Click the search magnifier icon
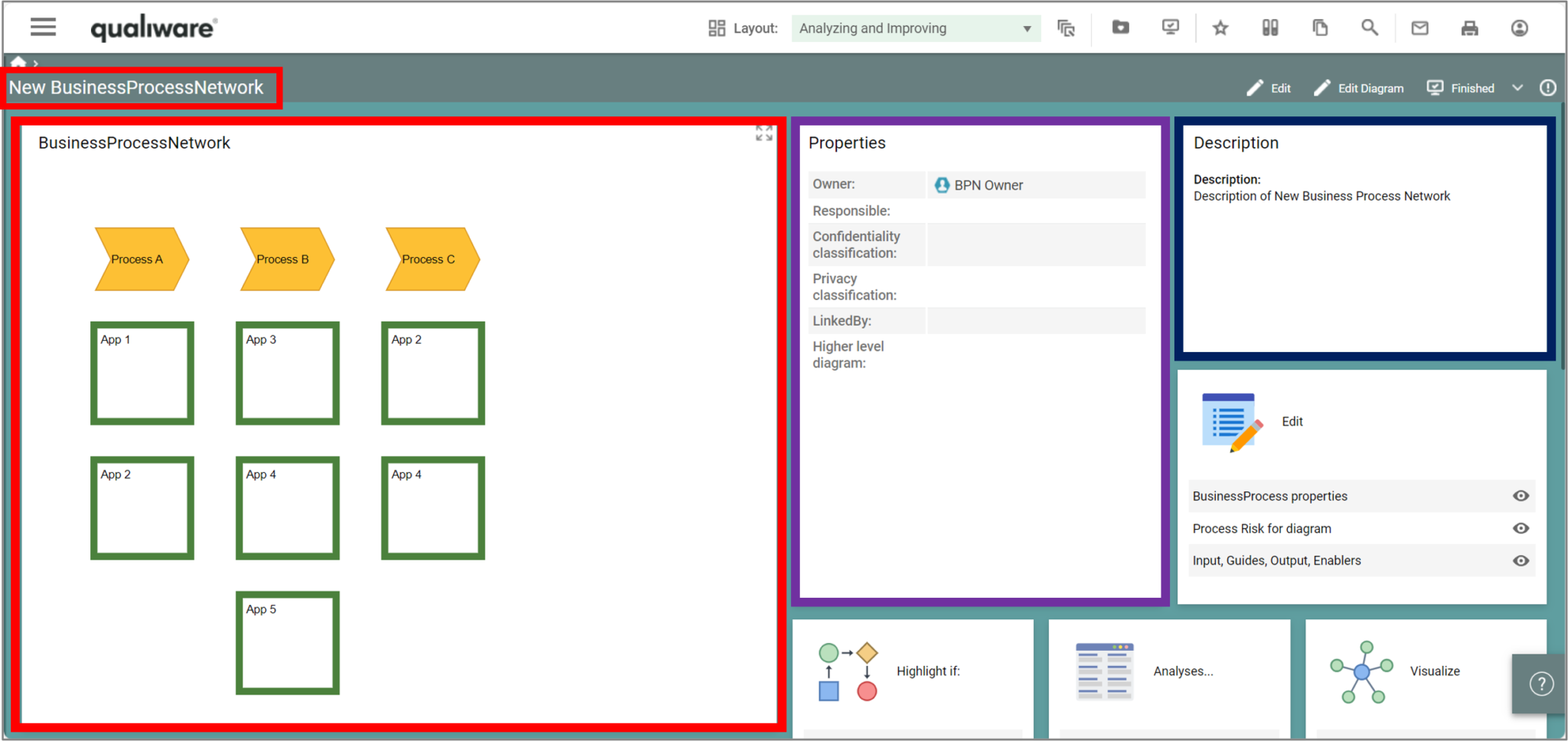 pos(1370,28)
